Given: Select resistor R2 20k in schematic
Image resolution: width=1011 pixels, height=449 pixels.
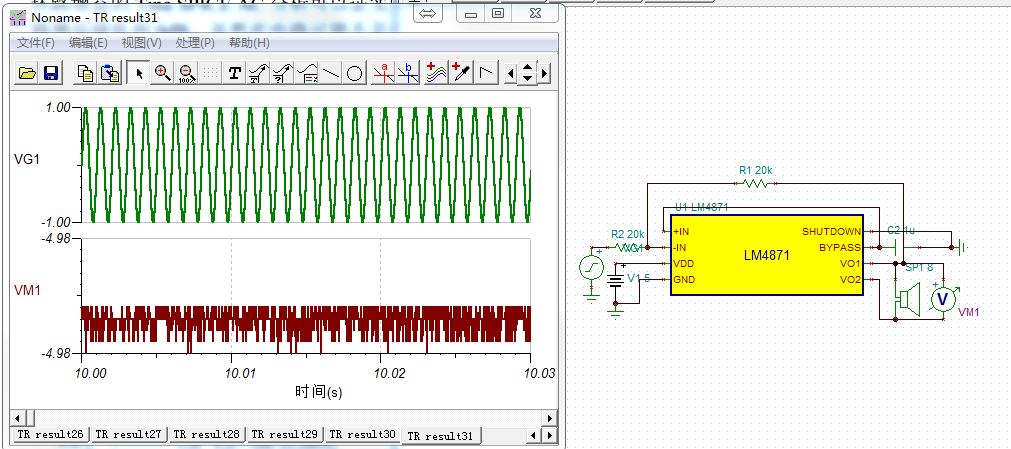Looking at the screenshot, I should coord(627,247).
